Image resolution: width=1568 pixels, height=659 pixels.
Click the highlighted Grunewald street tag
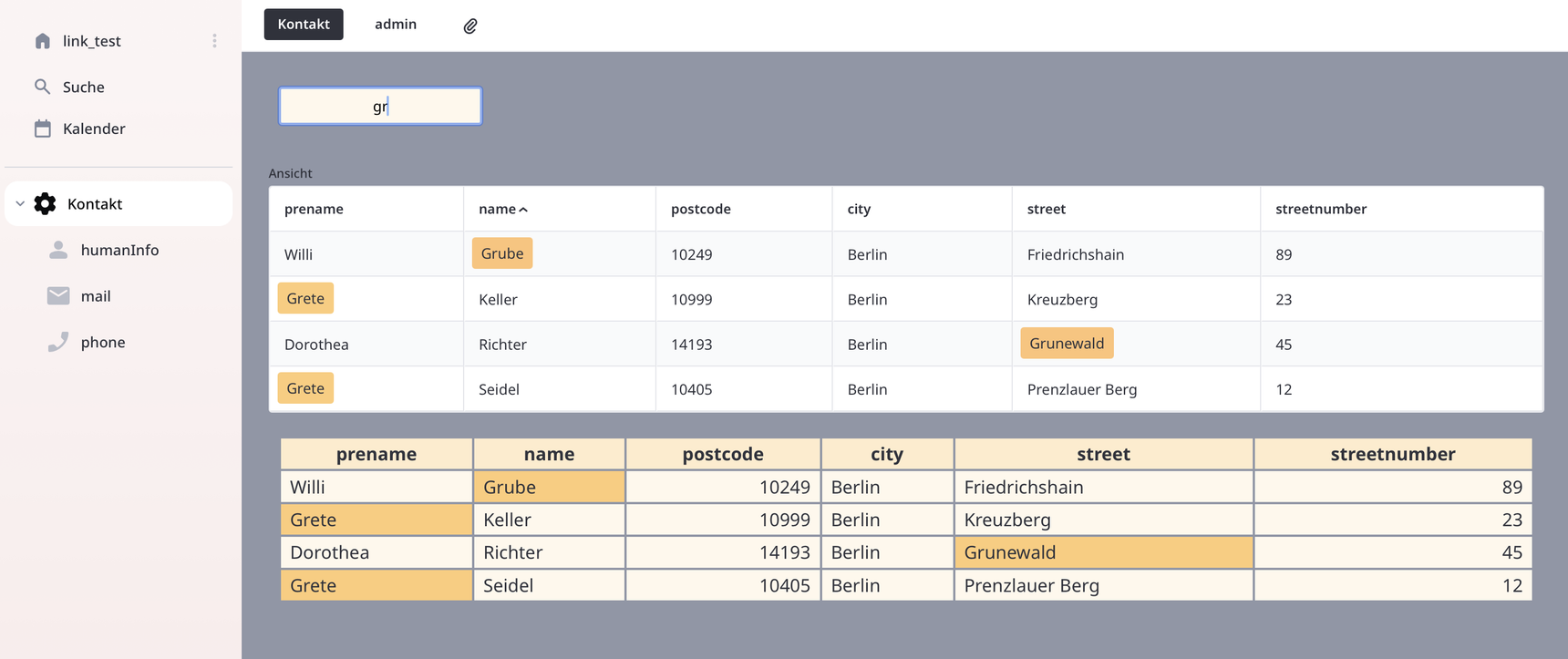(x=1066, y=344)
